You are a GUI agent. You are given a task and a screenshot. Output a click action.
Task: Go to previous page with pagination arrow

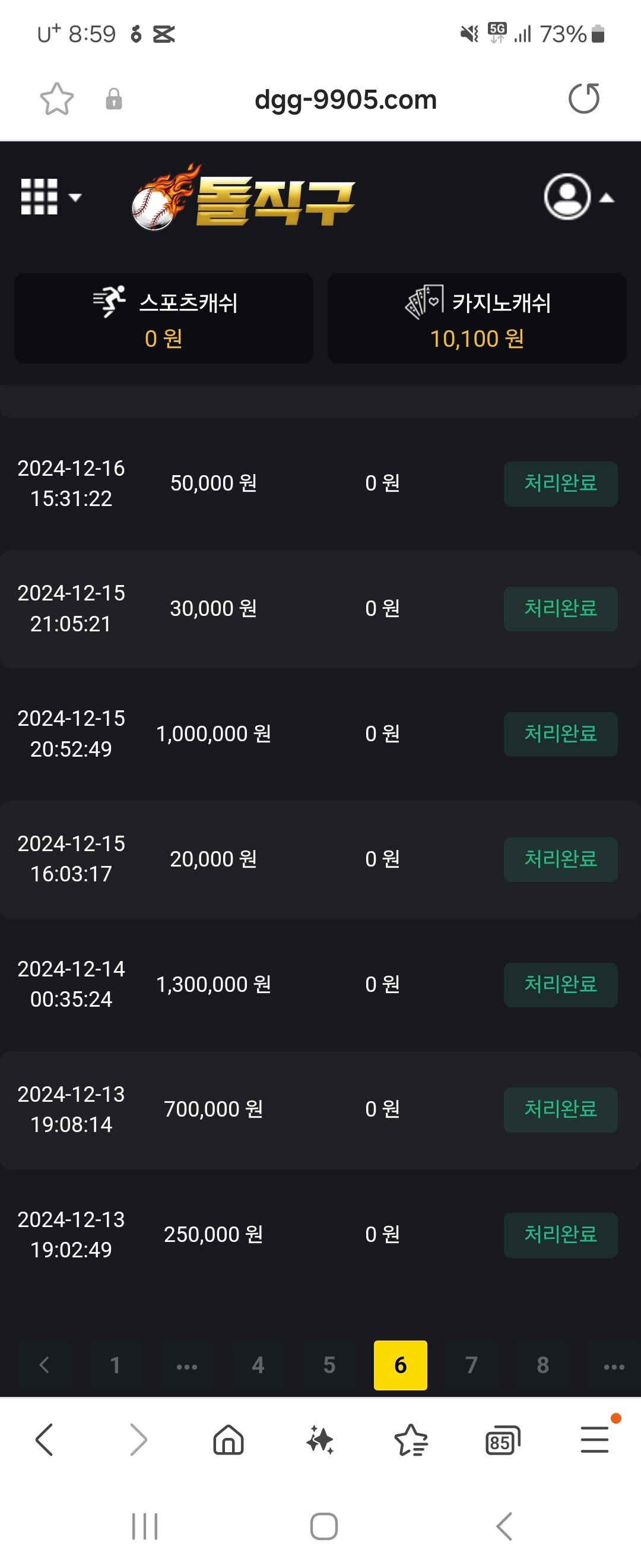click(44, 1365)
